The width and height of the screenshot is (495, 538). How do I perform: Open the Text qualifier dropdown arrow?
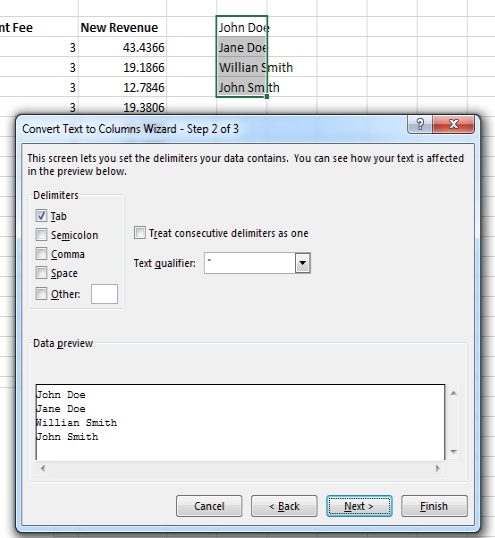coord(303,263)
